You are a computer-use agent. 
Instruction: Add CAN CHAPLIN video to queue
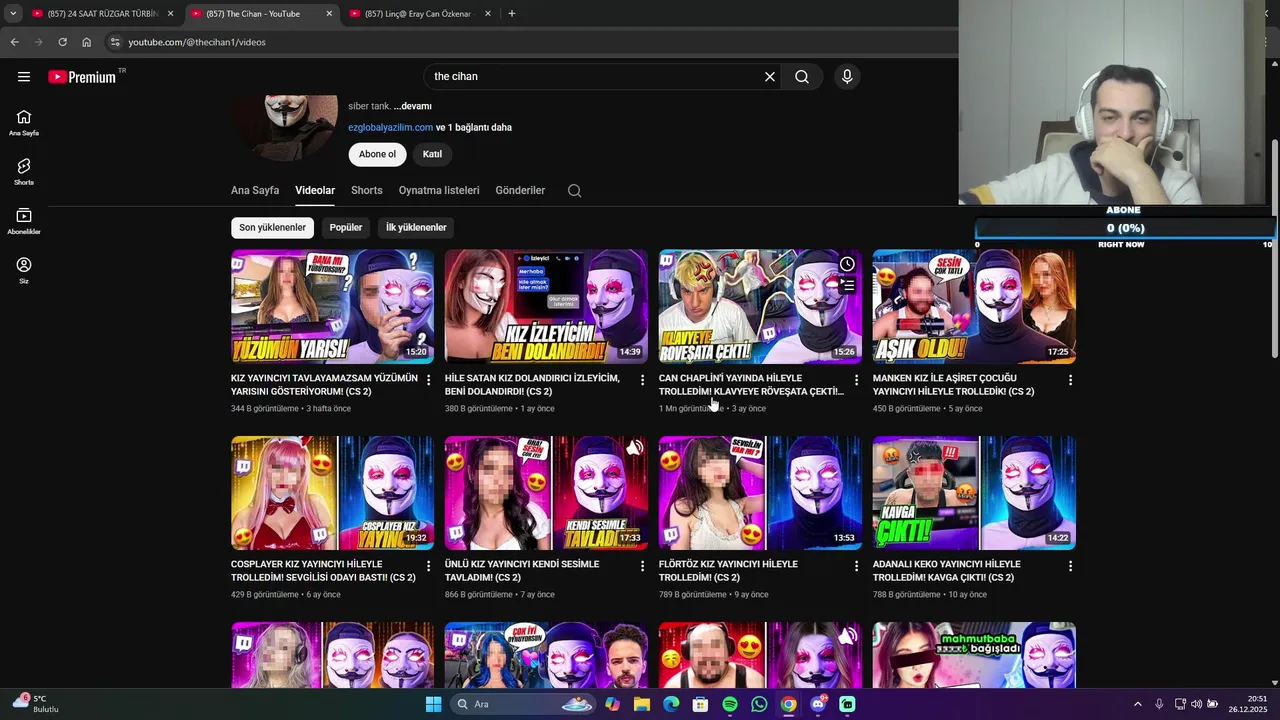point(847,286)
